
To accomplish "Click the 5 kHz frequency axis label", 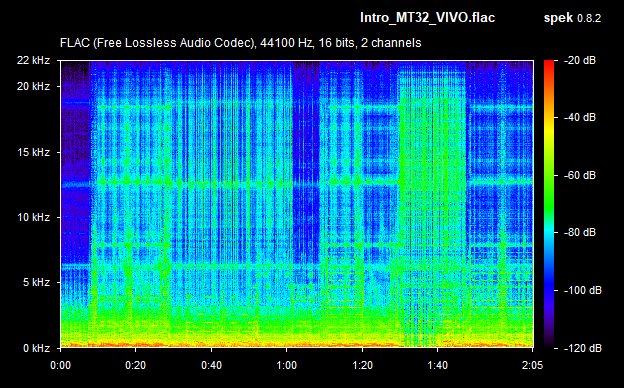I will pyautogui.click(x=36, y=282).
